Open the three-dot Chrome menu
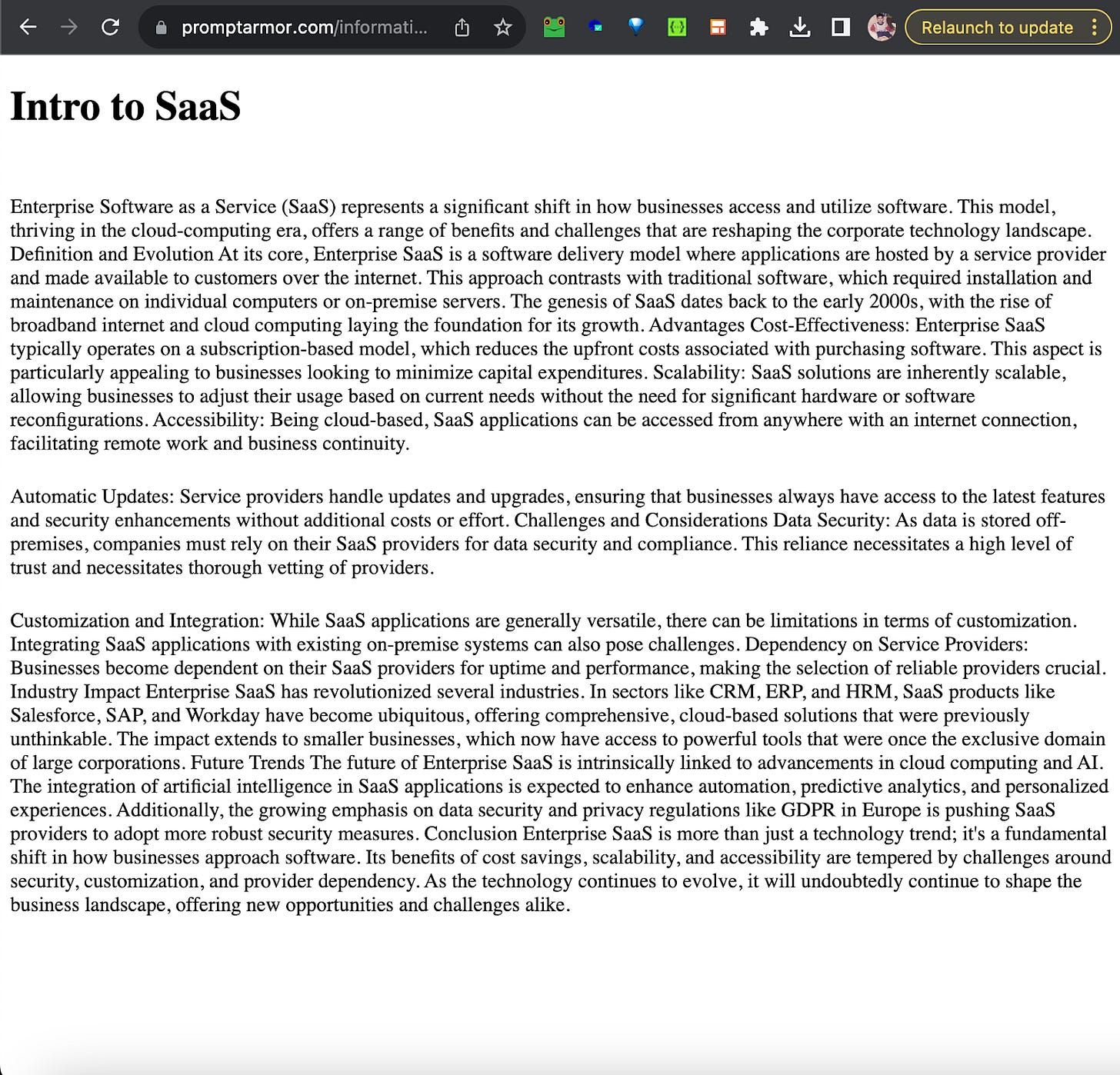The width and height of the screenshot is (1120, 1075). tap(1095, 28)
